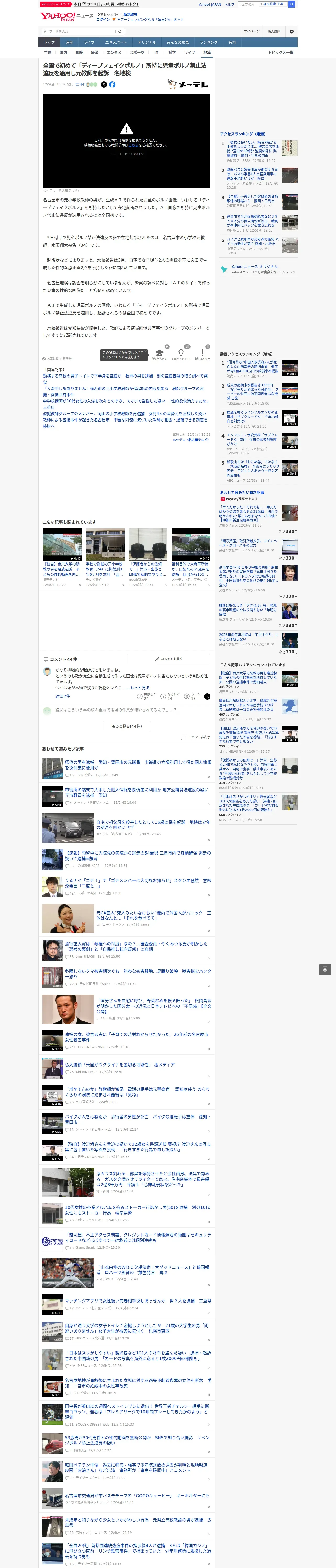Open article 仏大統領「米国がウクライナを裏切る可能性」
This screenshot has height=1568, width=336.
(120, 1065)
